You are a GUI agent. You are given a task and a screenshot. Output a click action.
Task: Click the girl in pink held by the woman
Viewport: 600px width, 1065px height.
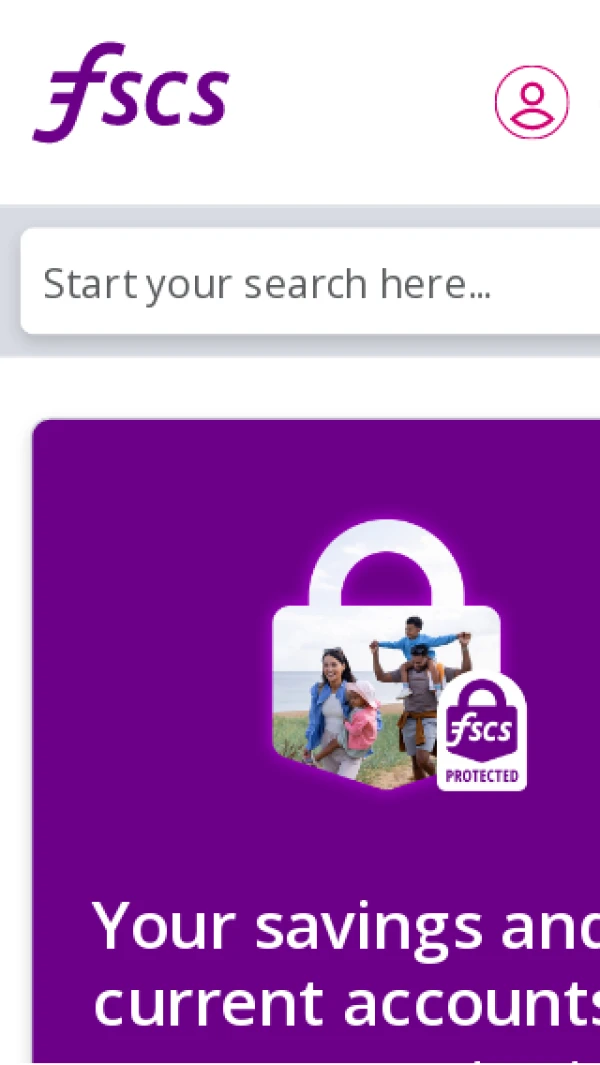click(x=361, y=720)
